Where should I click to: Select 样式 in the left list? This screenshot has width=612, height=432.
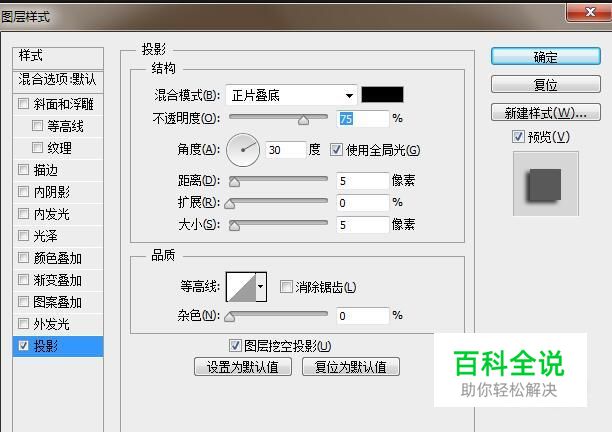58,57
